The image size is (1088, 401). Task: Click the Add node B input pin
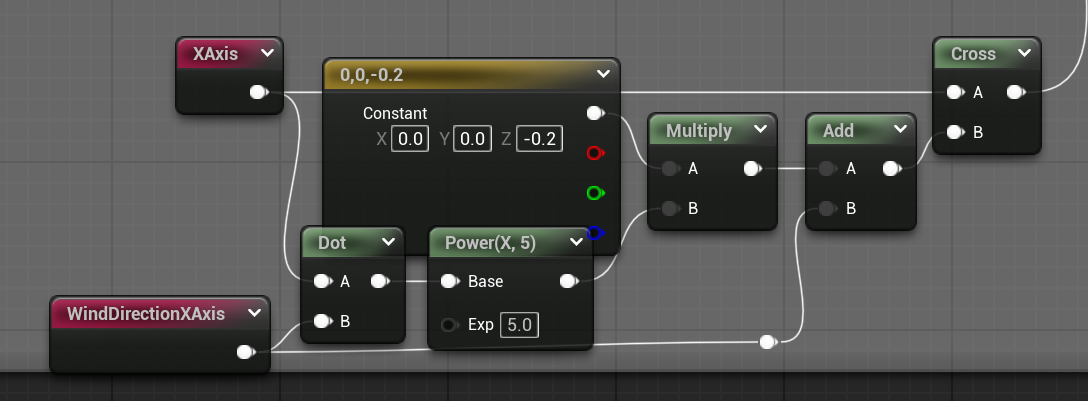click(x=826, y=209)
